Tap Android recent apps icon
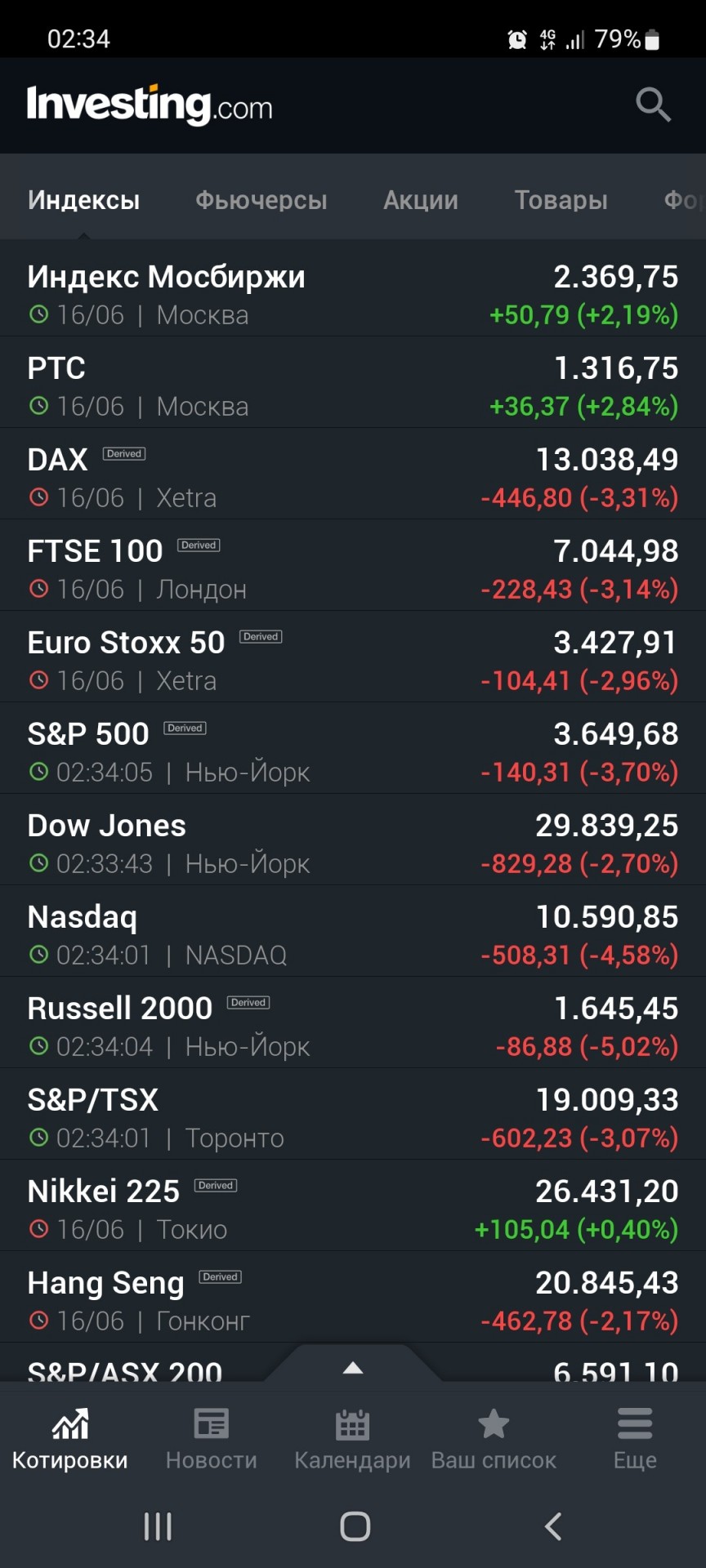Viewport: 706px width, 1568px height. (158, 1526)
